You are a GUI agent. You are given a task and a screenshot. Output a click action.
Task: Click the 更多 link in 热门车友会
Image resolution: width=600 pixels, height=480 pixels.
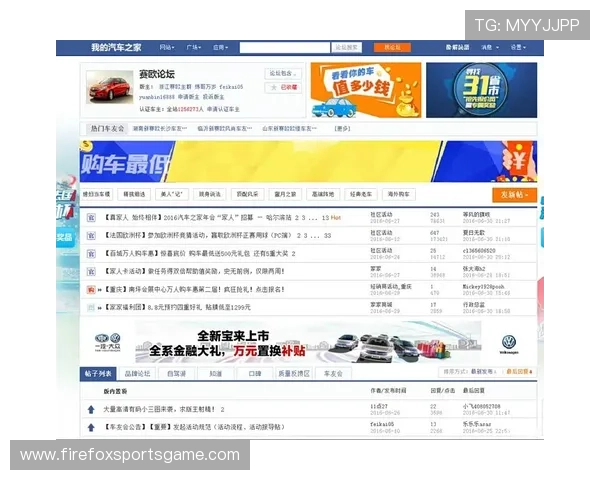[342, 129]
